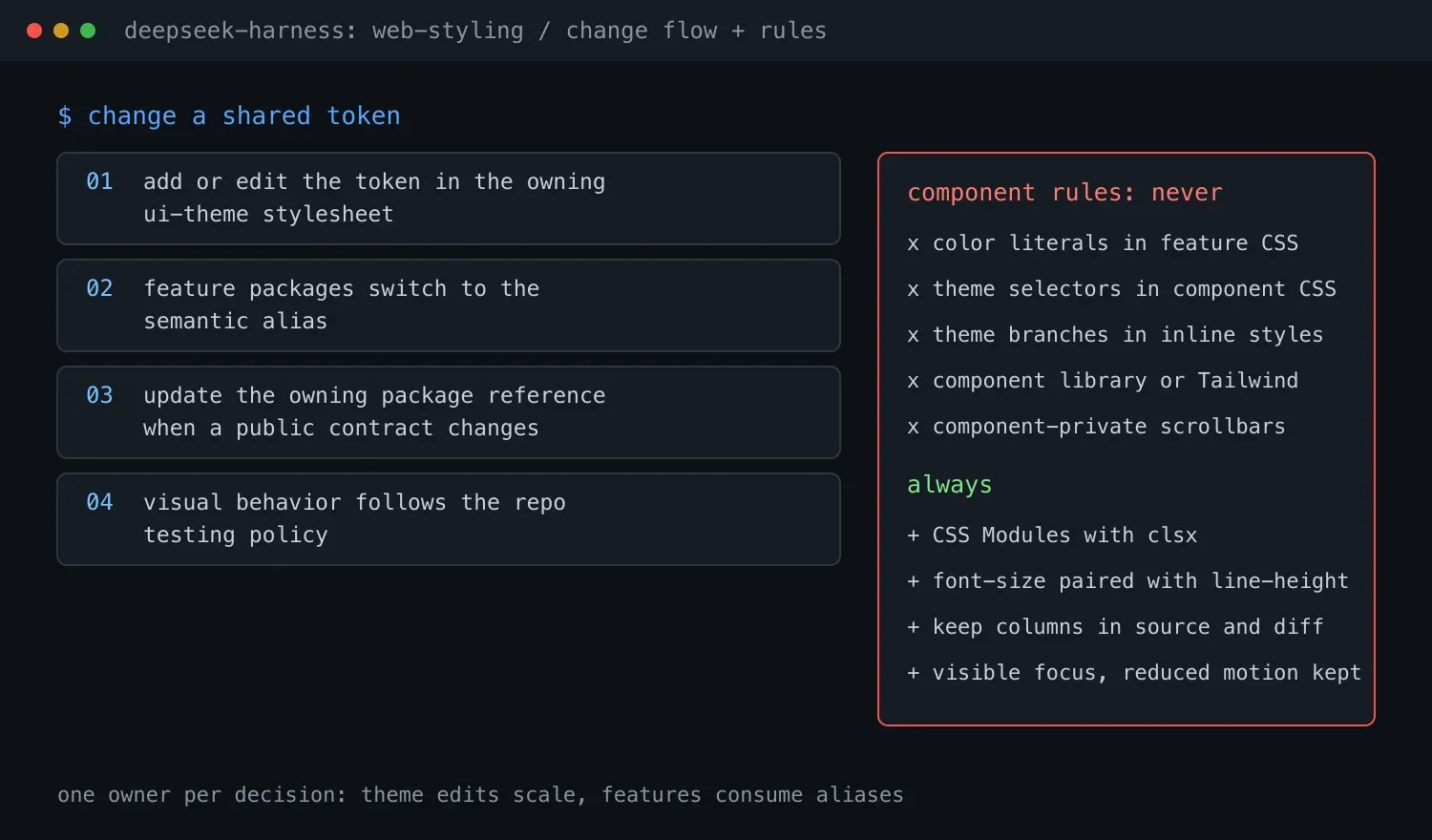
Task: Click "CSS Modules with clsx" rule
Action: [x=1052, y=535]
